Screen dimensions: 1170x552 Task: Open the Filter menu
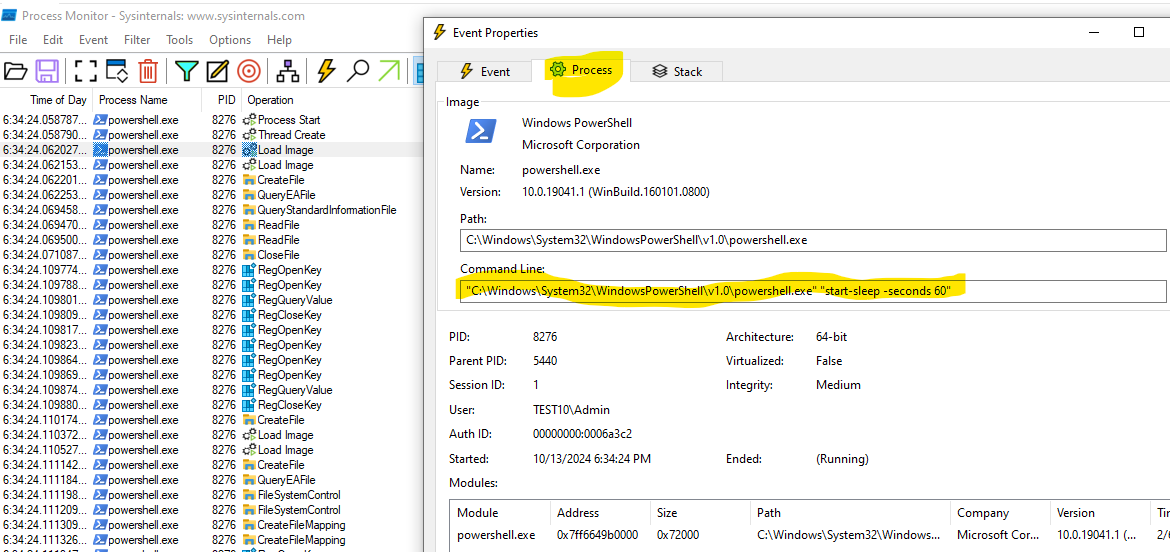click(137, 40)
